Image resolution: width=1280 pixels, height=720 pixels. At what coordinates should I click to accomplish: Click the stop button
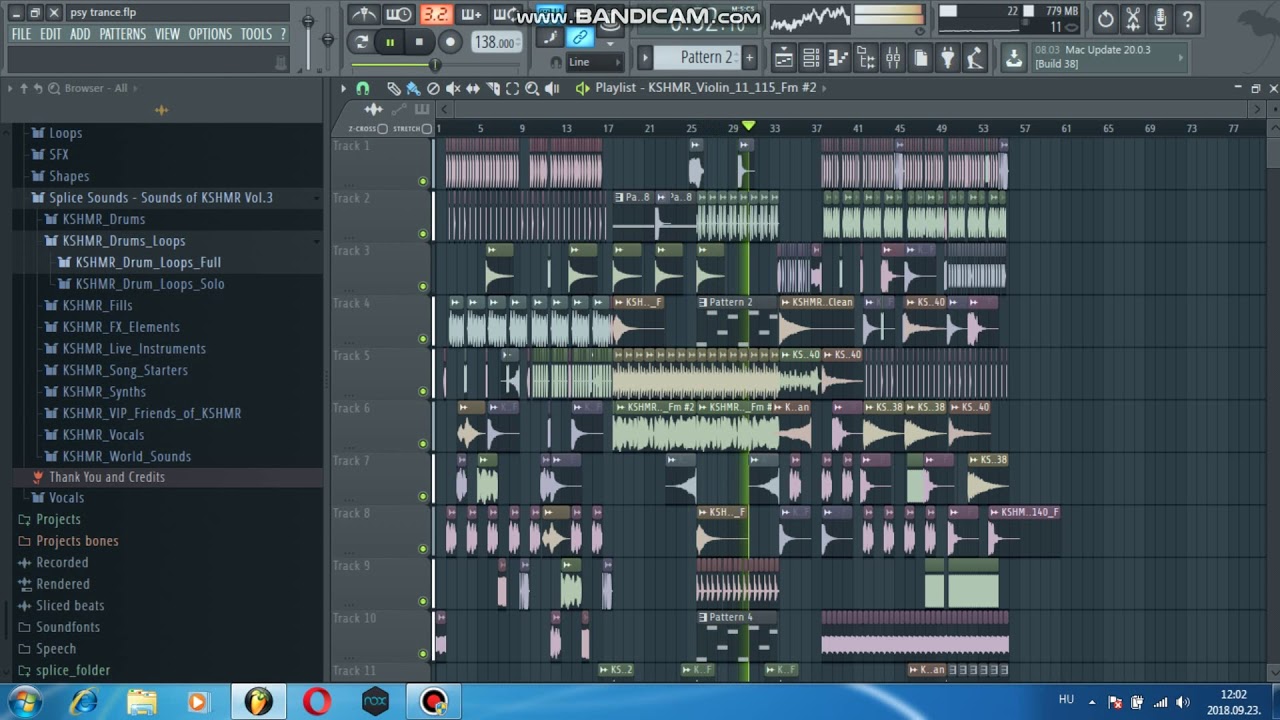[x=419, y=42]
